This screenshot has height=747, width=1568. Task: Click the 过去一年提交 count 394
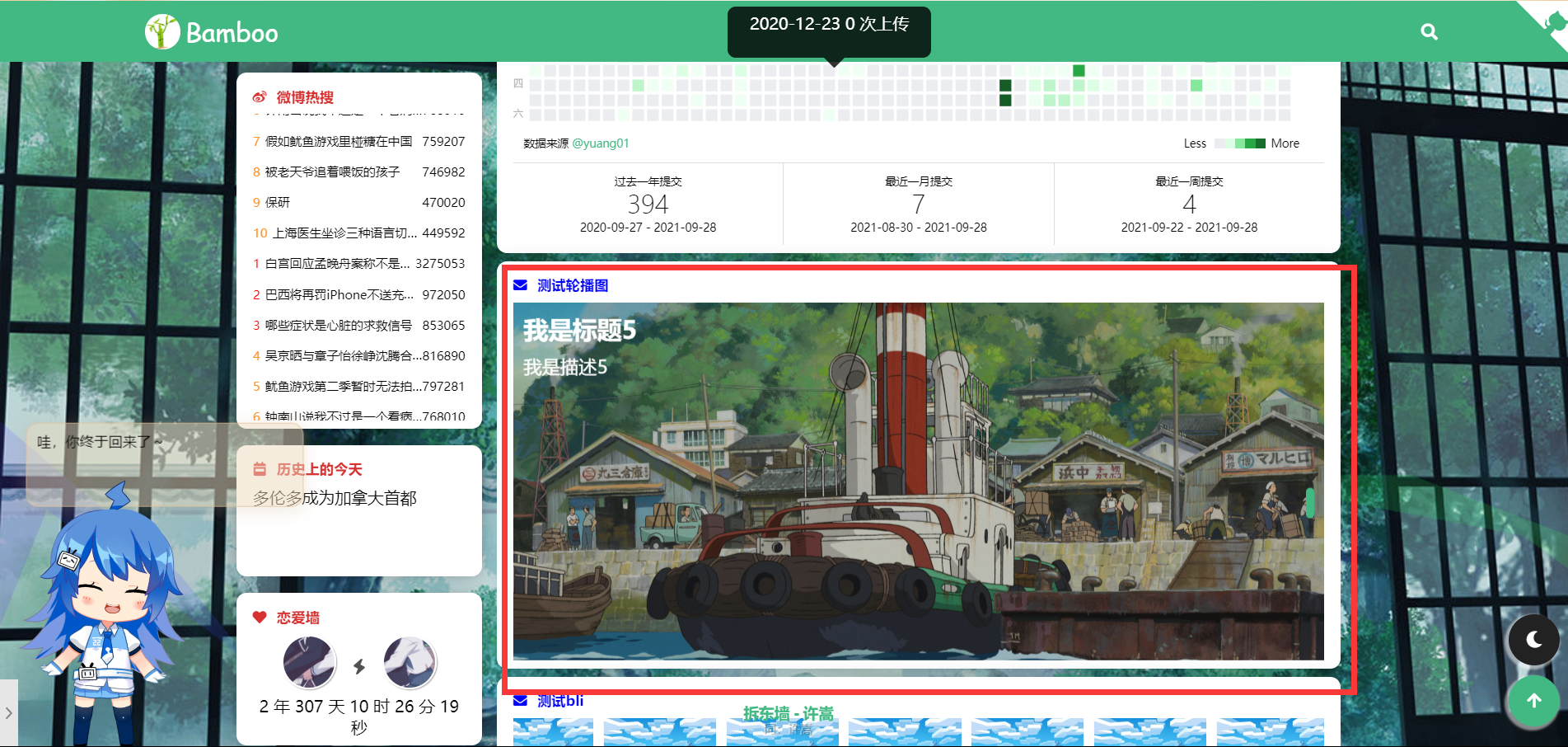click(648, 204)
